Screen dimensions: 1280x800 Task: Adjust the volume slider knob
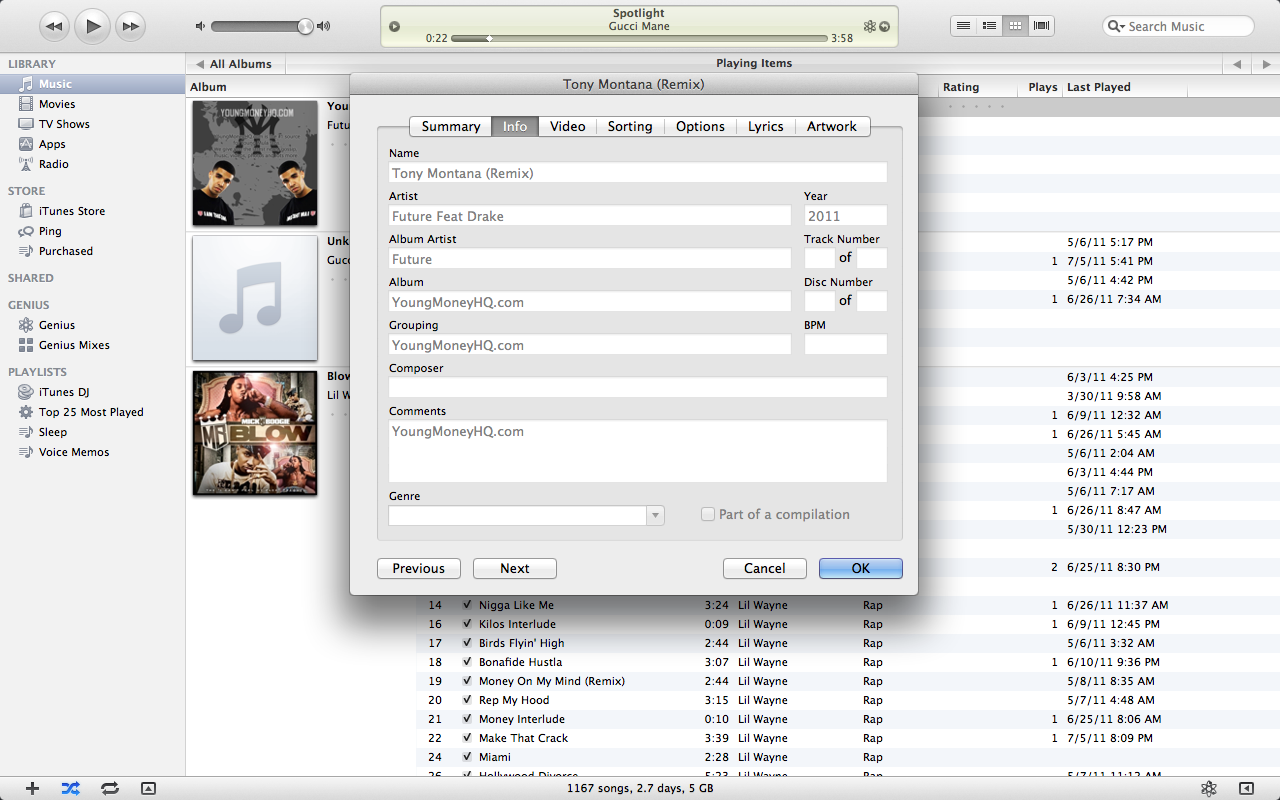[x=305, y=26]
